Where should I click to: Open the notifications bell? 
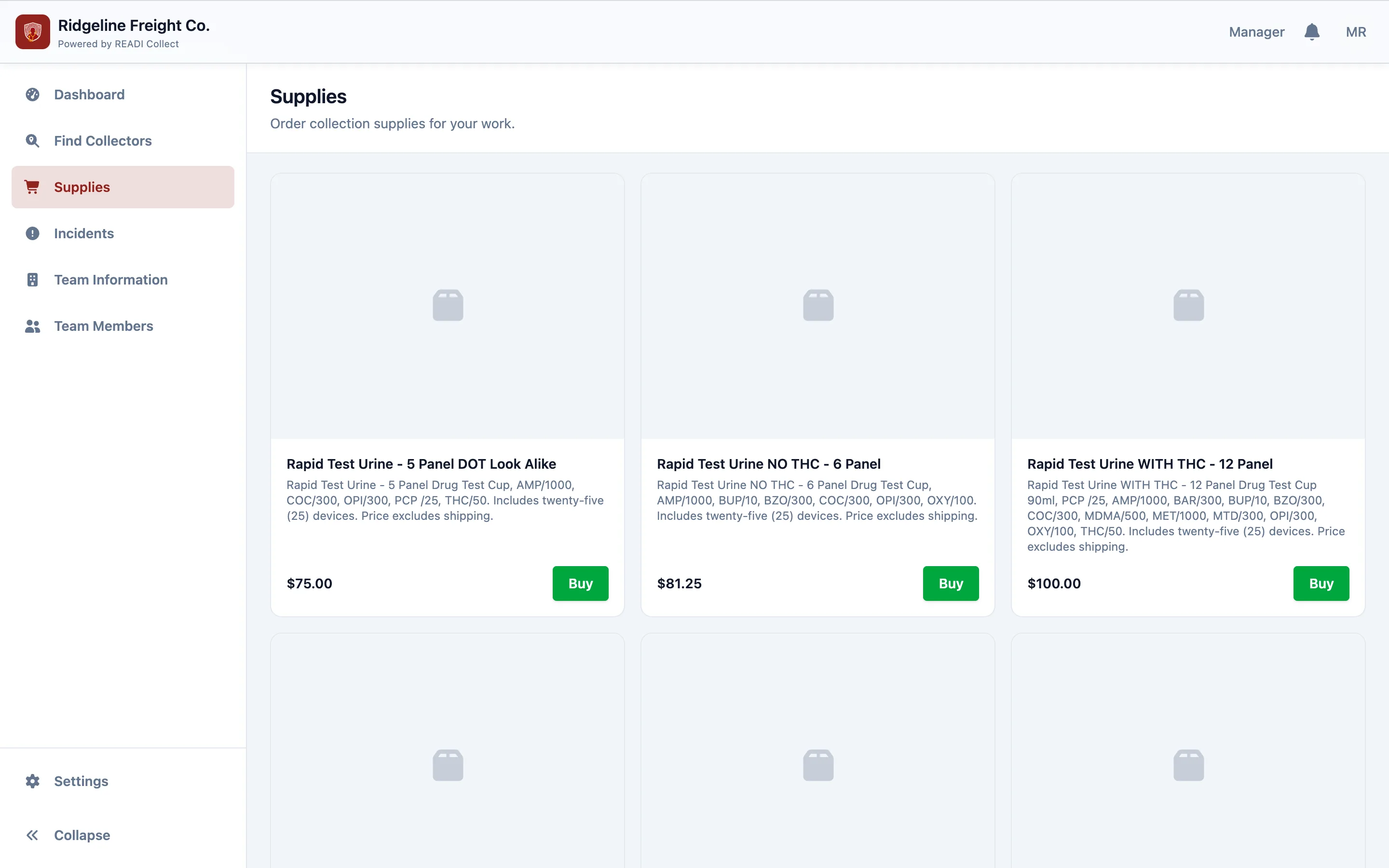pyautogui.click(x=1311, y=31)
